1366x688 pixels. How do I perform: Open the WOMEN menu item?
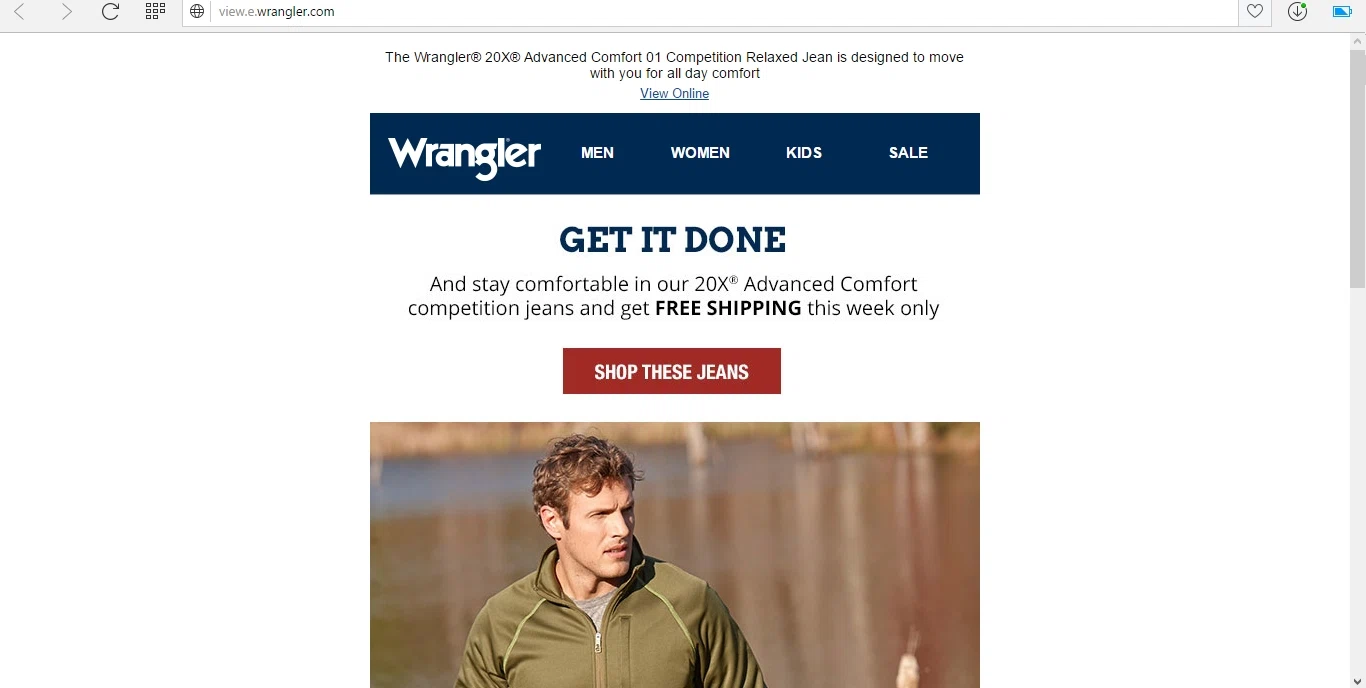click(x=700, y=153)
